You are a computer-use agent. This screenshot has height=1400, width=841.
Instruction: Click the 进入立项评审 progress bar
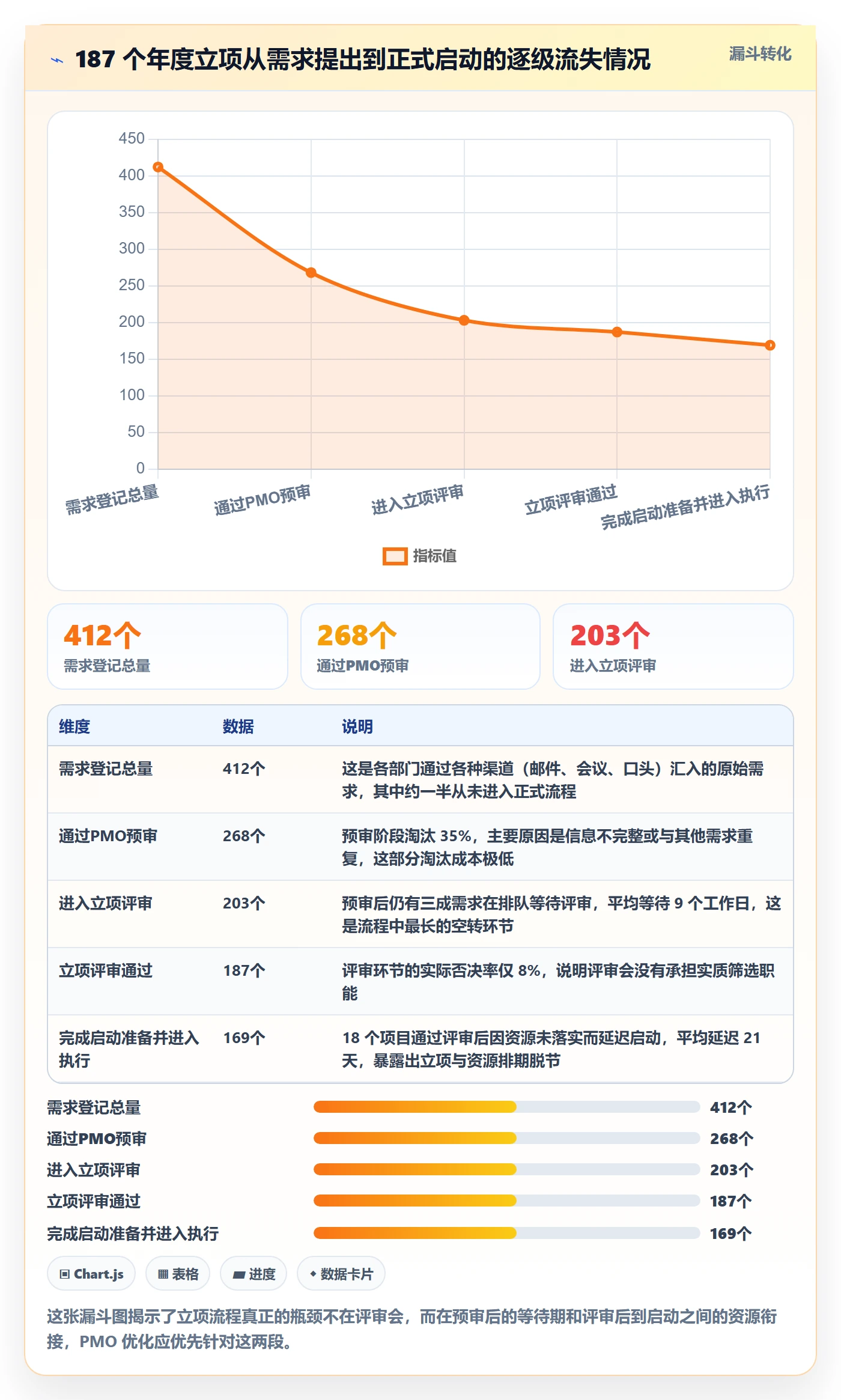coord(506,1169)
